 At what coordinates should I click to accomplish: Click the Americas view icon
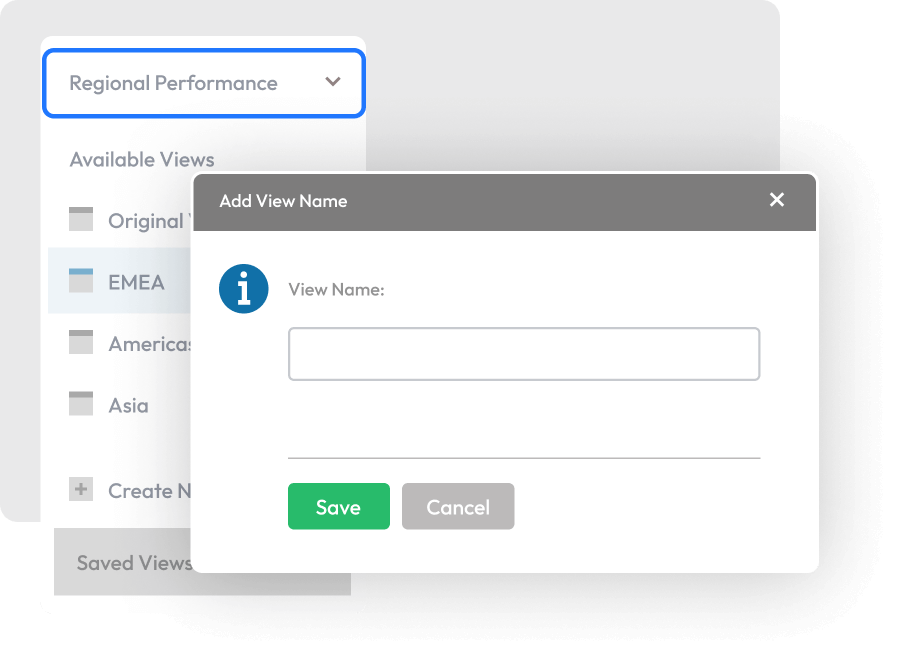80,342
